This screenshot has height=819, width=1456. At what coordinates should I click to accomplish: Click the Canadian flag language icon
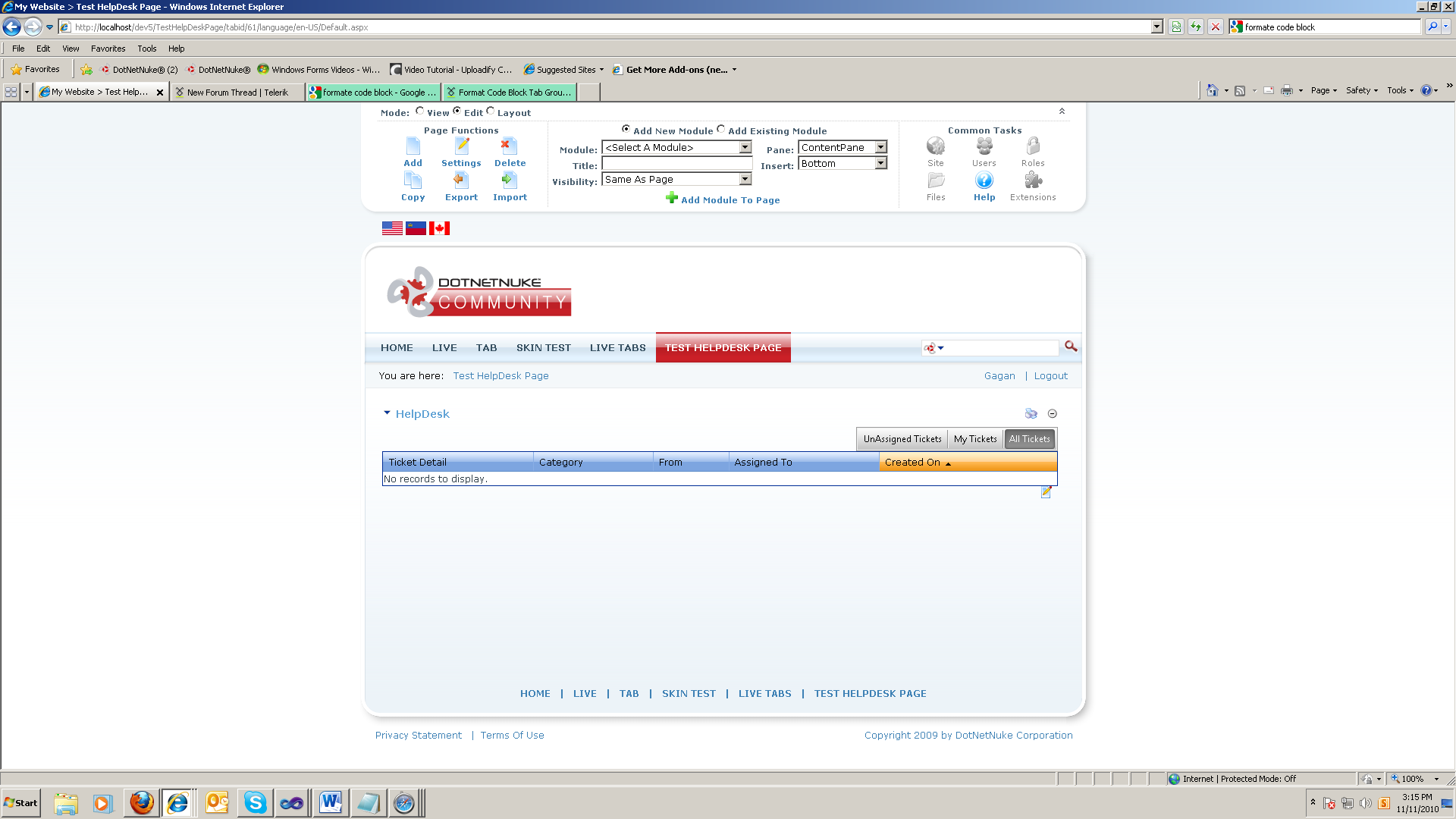click(439, 228)
